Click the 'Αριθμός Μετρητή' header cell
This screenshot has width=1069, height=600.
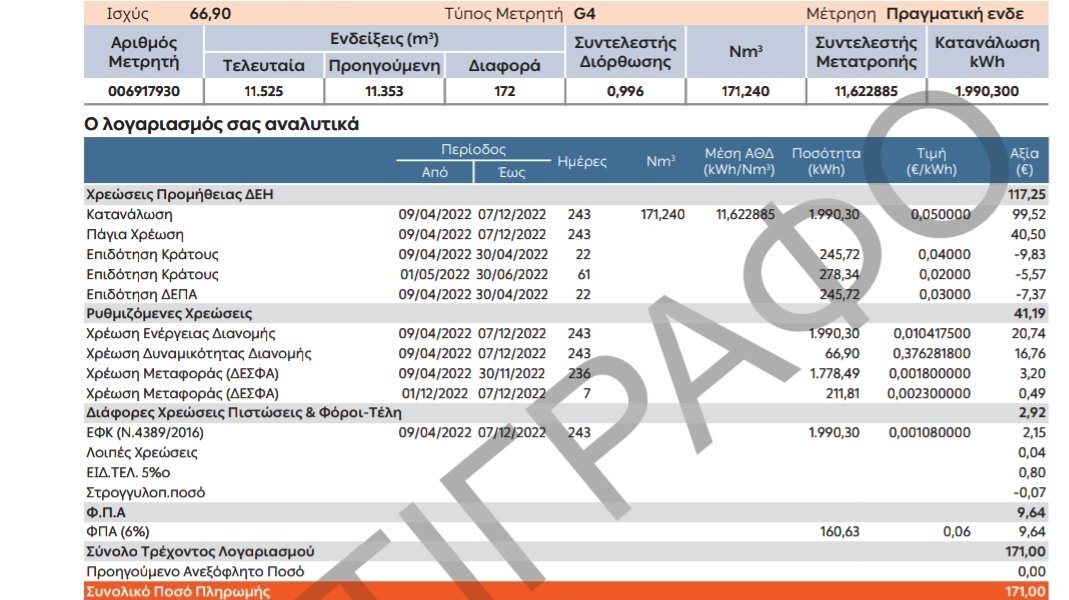coord(144,52)
